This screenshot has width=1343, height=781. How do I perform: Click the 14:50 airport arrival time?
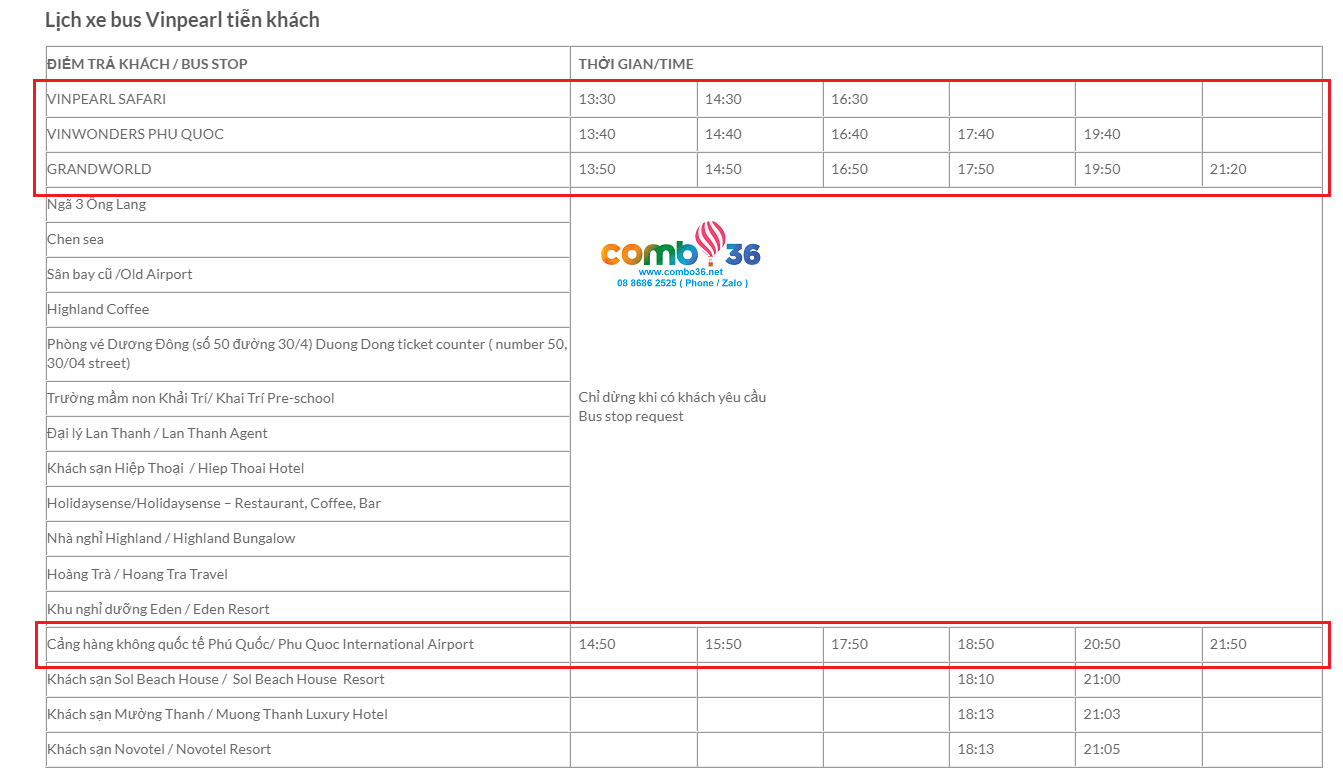(x=597, y=644)
